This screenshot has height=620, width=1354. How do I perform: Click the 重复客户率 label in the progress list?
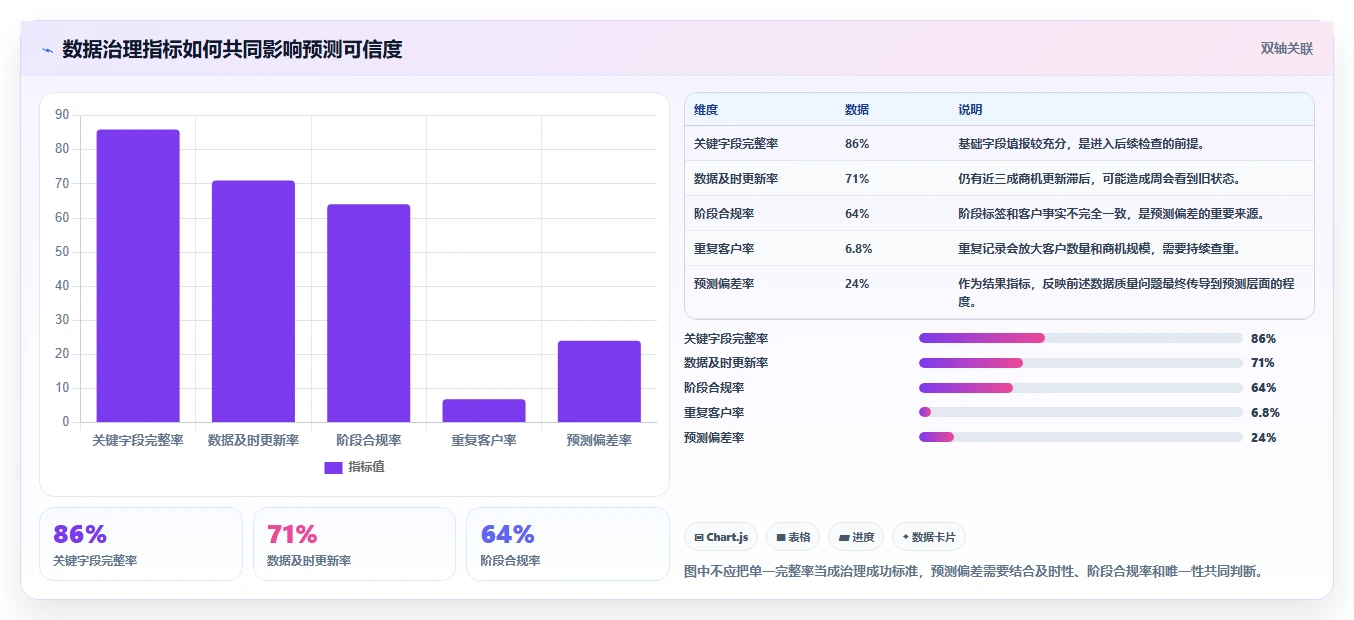click(x=714, y=412)
